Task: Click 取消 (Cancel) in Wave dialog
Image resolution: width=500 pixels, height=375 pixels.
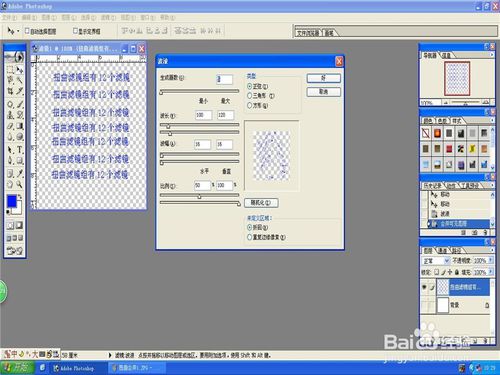Action: click(x=323, y=92)
